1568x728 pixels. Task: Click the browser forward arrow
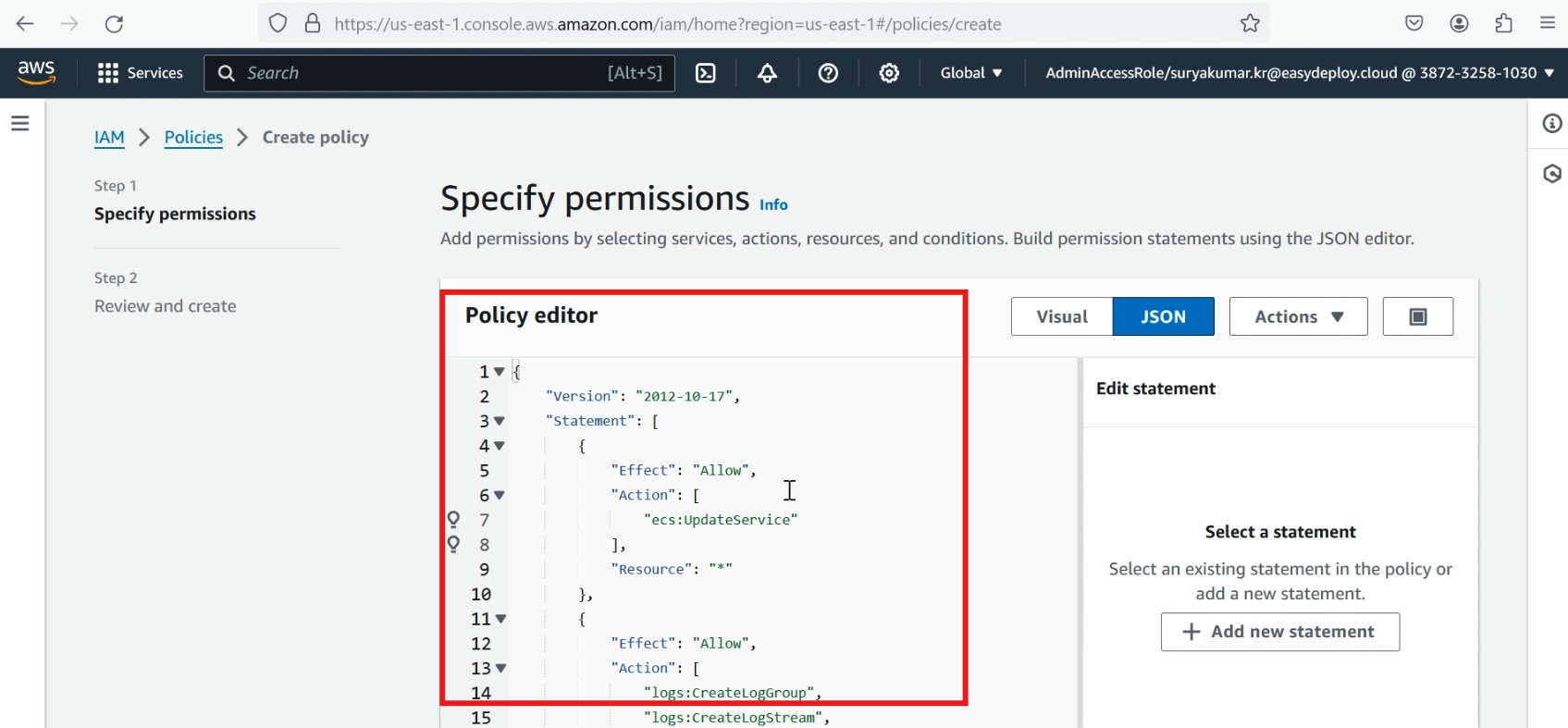(x=69, y=24)
